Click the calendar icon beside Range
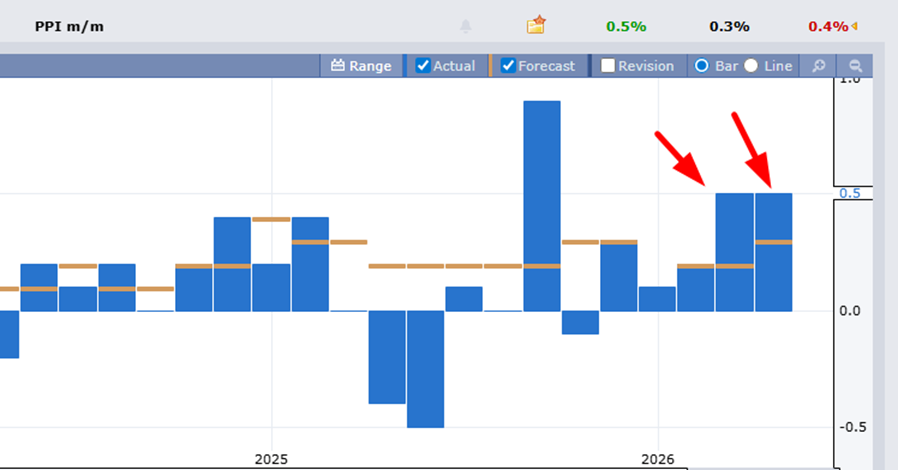 point(337,66)
